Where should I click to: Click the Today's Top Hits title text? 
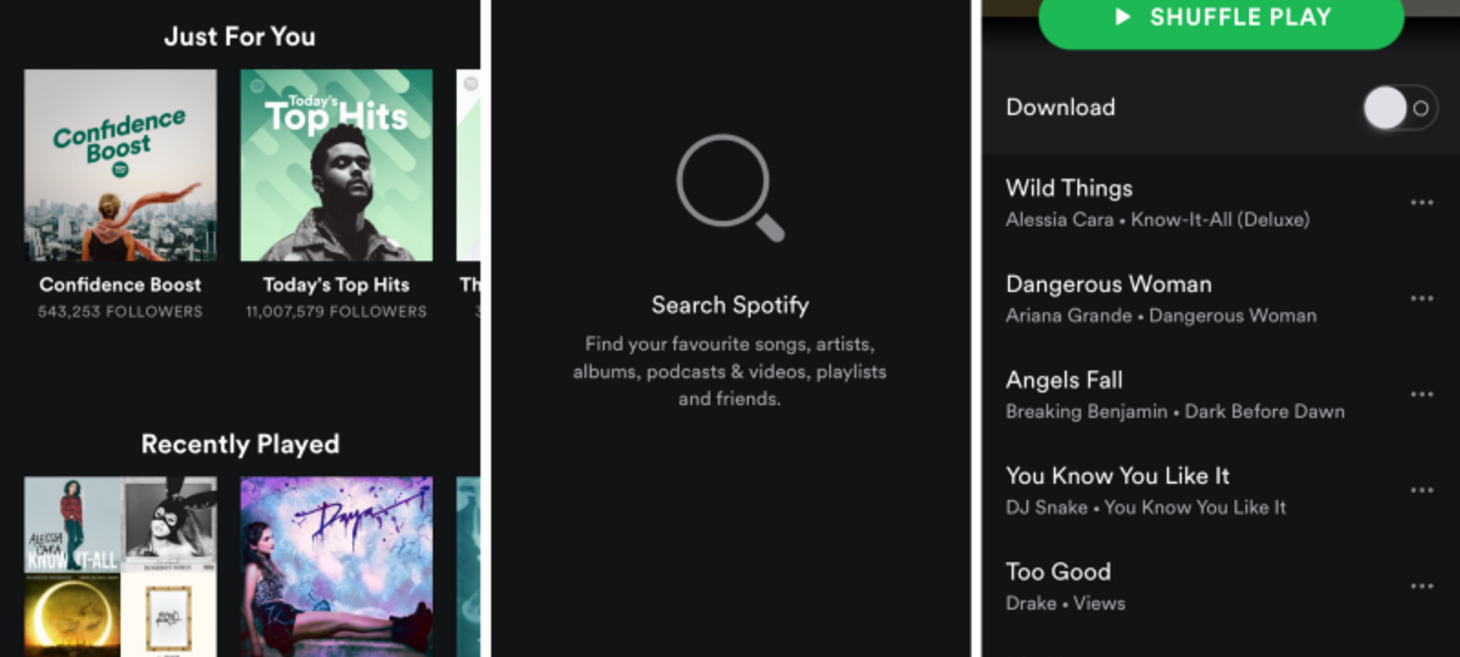(x=336, y=285)
